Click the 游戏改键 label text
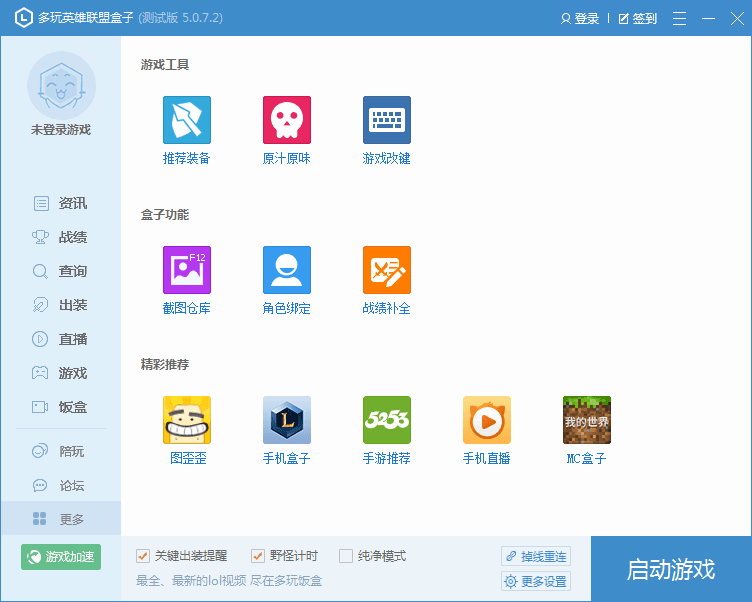Screen dimensions: 752x602 pos(387,158)
